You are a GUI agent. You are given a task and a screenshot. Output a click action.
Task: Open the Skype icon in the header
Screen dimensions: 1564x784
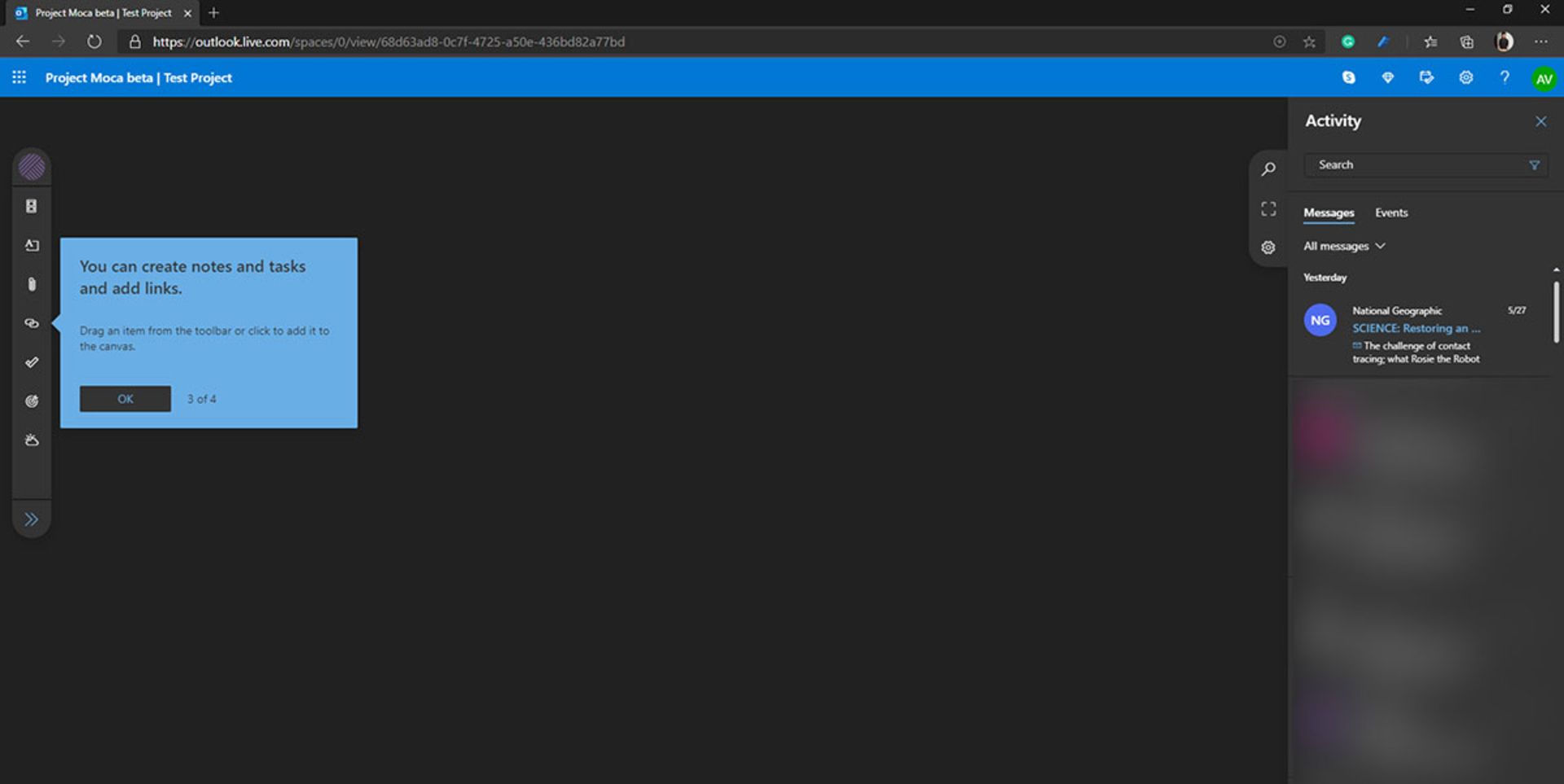point(1349,77)
